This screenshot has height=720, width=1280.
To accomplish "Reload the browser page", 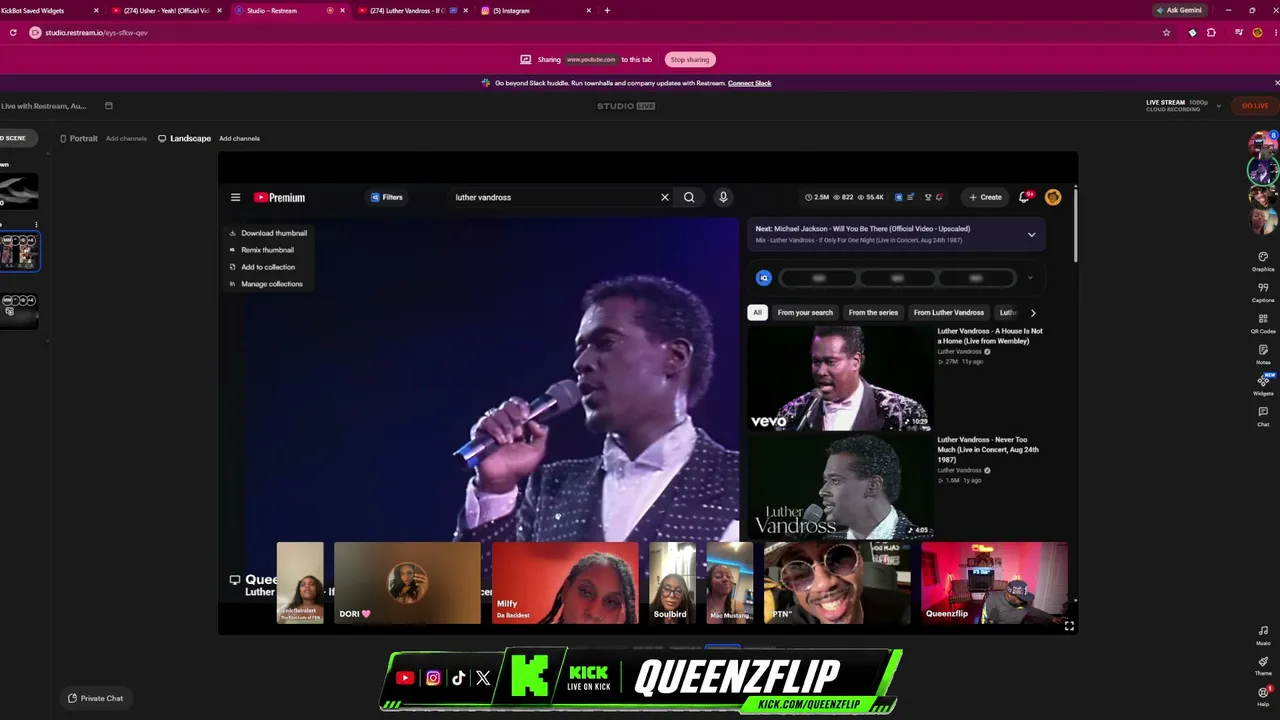I will point(13,32).
